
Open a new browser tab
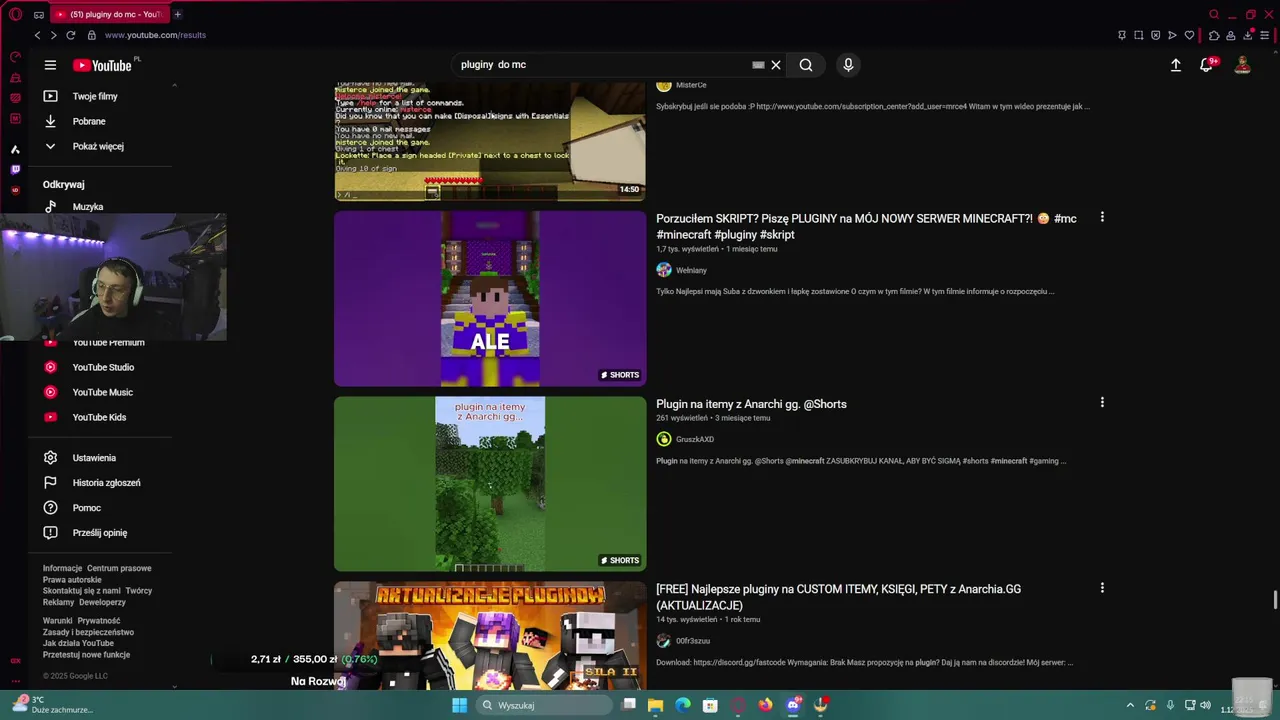(x=177, y=14)
